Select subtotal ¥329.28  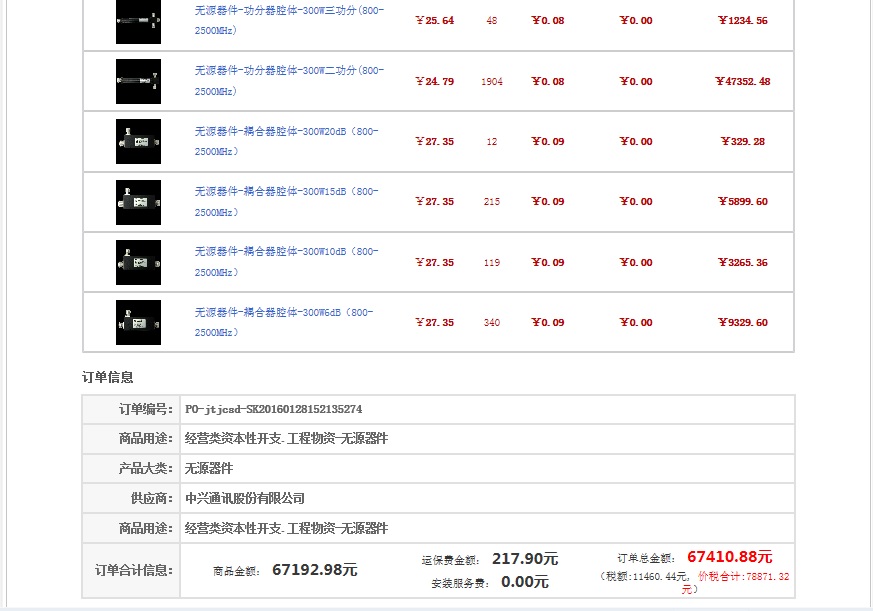(743, 141)
